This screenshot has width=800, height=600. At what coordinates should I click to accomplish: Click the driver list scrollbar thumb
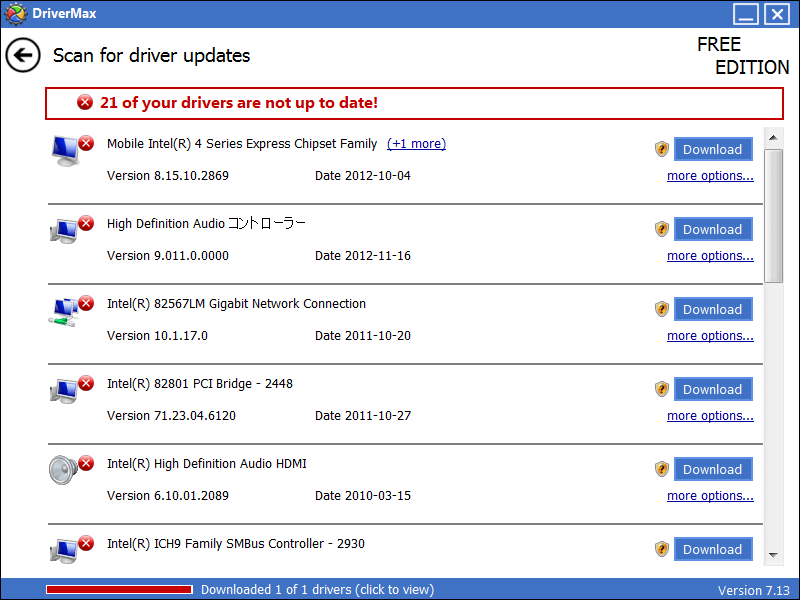tap(773, 216)
